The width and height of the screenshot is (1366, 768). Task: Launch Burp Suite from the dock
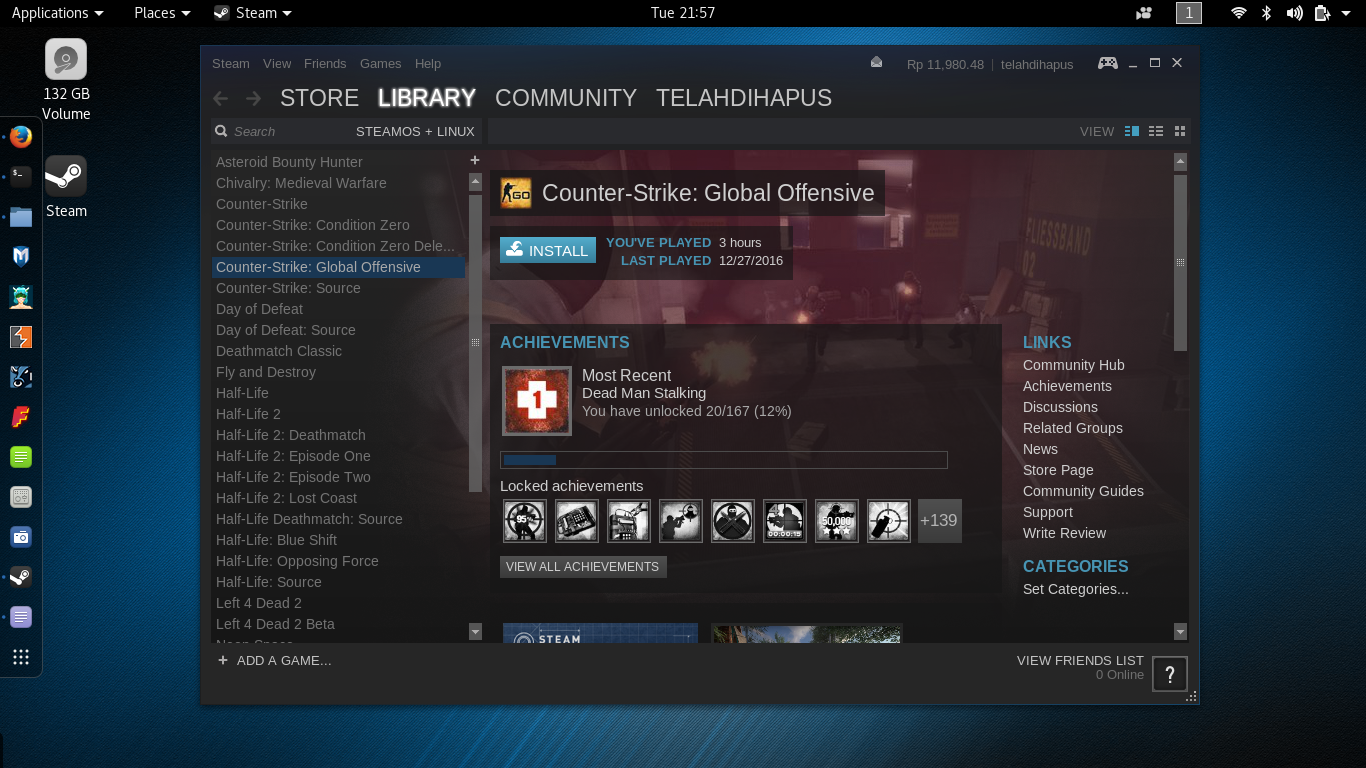[21, 337]
